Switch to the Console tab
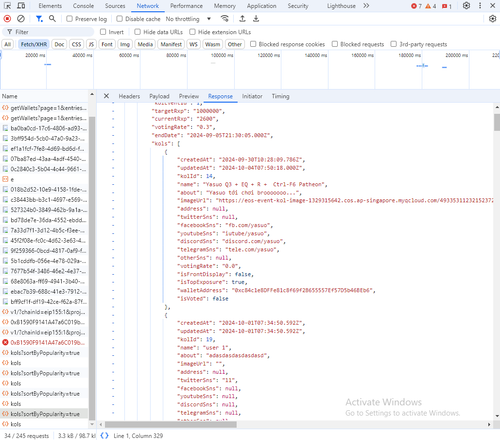 83,6
